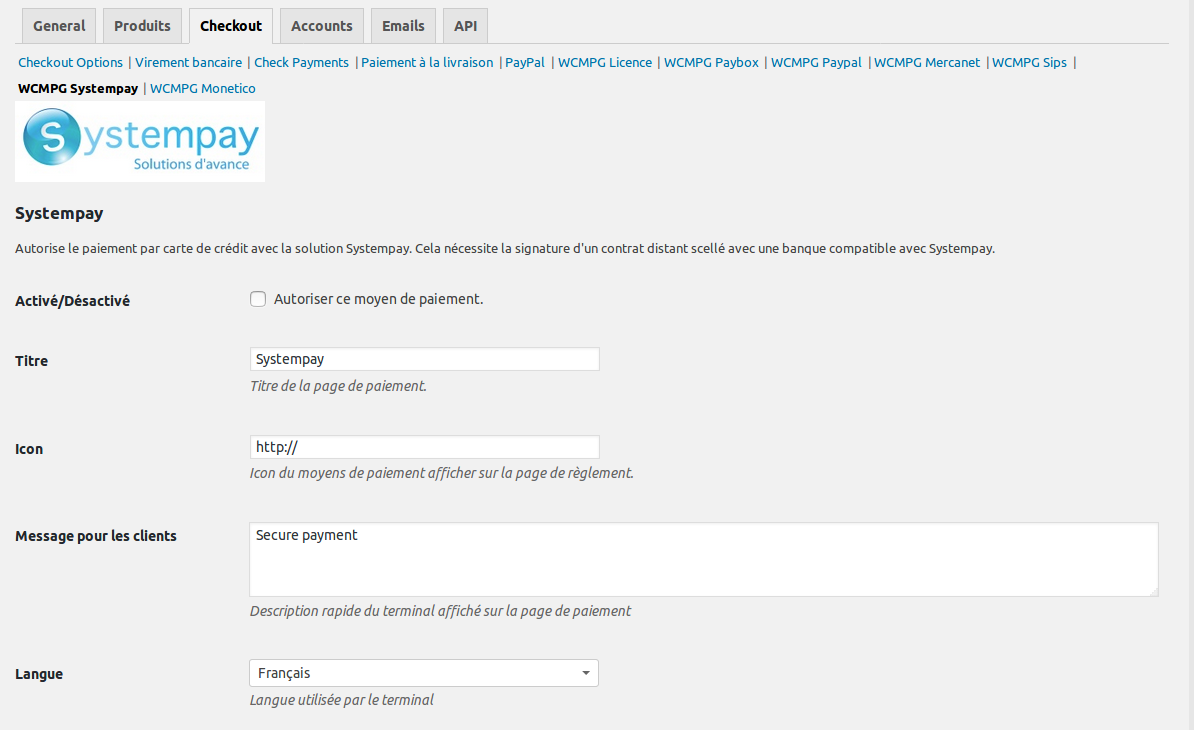Click the Langue field label
Image resolution: width=1194 pixels, height=730 pixels.
click(39, 674)
